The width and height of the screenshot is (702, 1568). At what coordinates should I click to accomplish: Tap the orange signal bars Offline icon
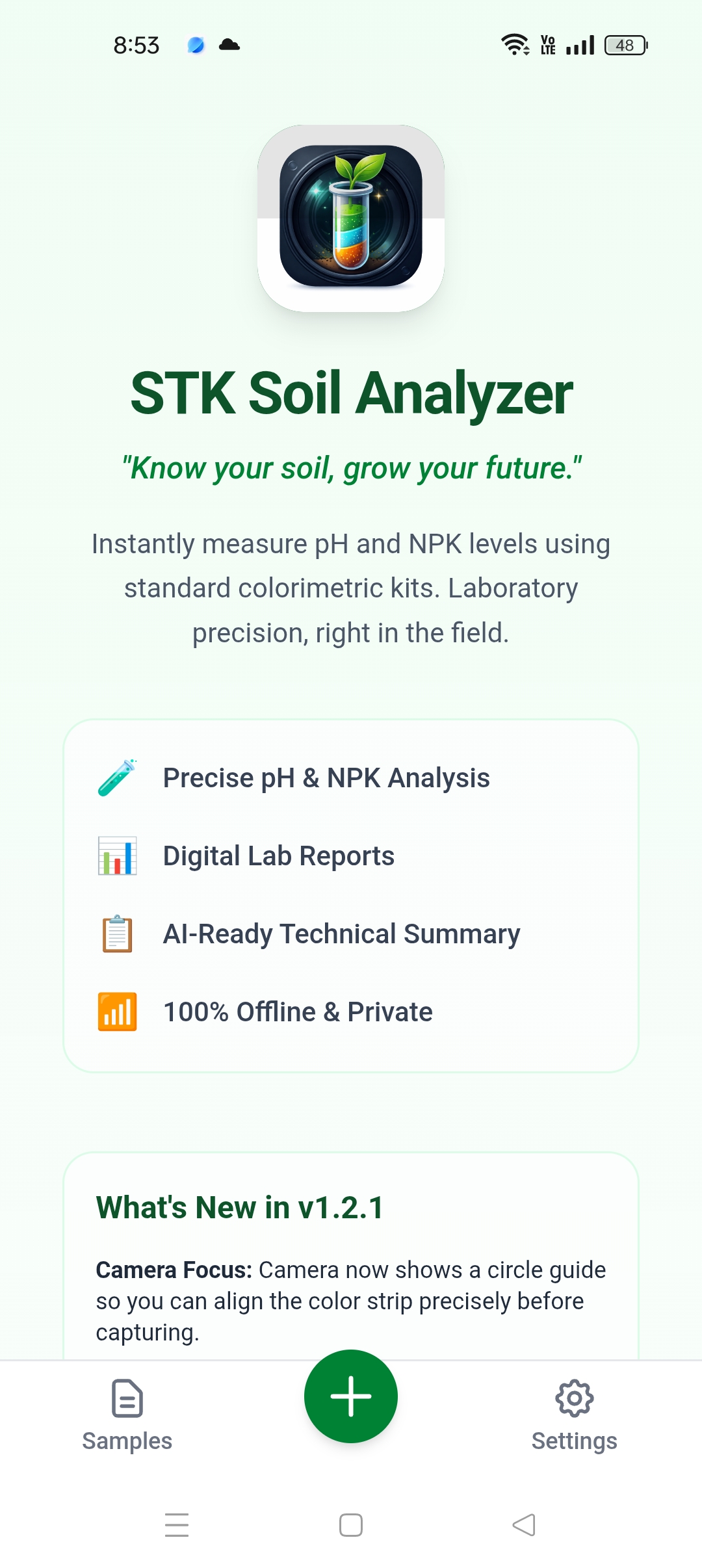(117, 1012)
